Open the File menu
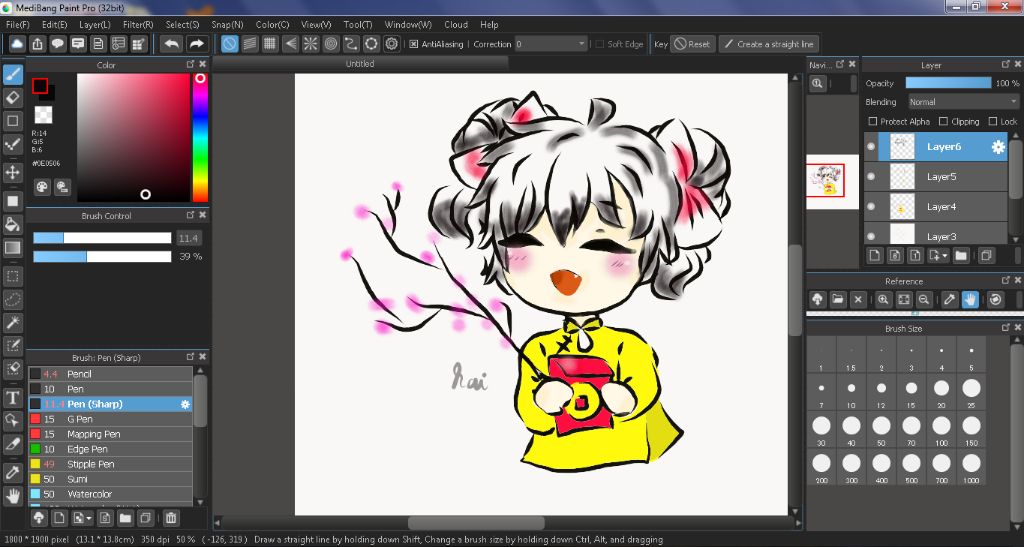This screenshot has height=547, width=1024. click(x=18, y=25)
